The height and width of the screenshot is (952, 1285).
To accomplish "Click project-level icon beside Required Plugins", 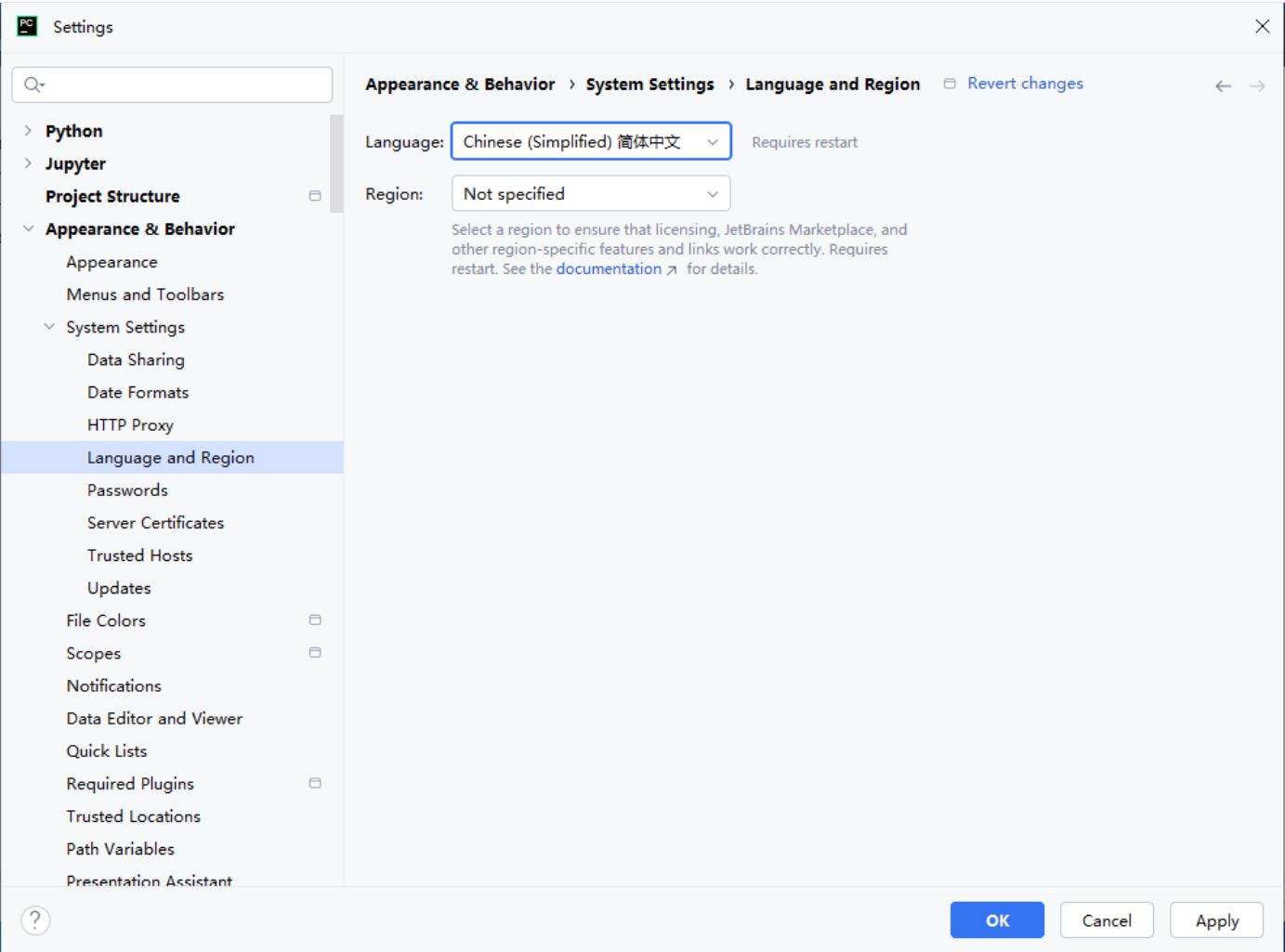I will point(315,784).
